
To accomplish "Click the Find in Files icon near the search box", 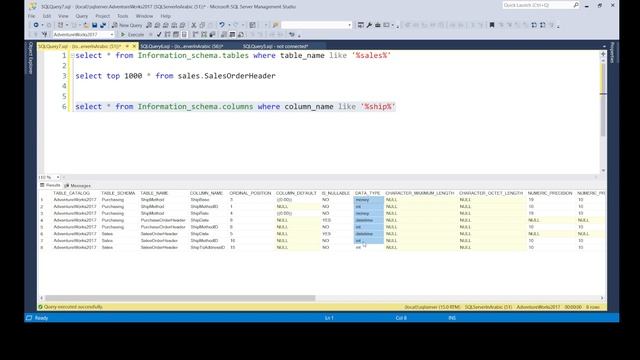I will [276, 25].
